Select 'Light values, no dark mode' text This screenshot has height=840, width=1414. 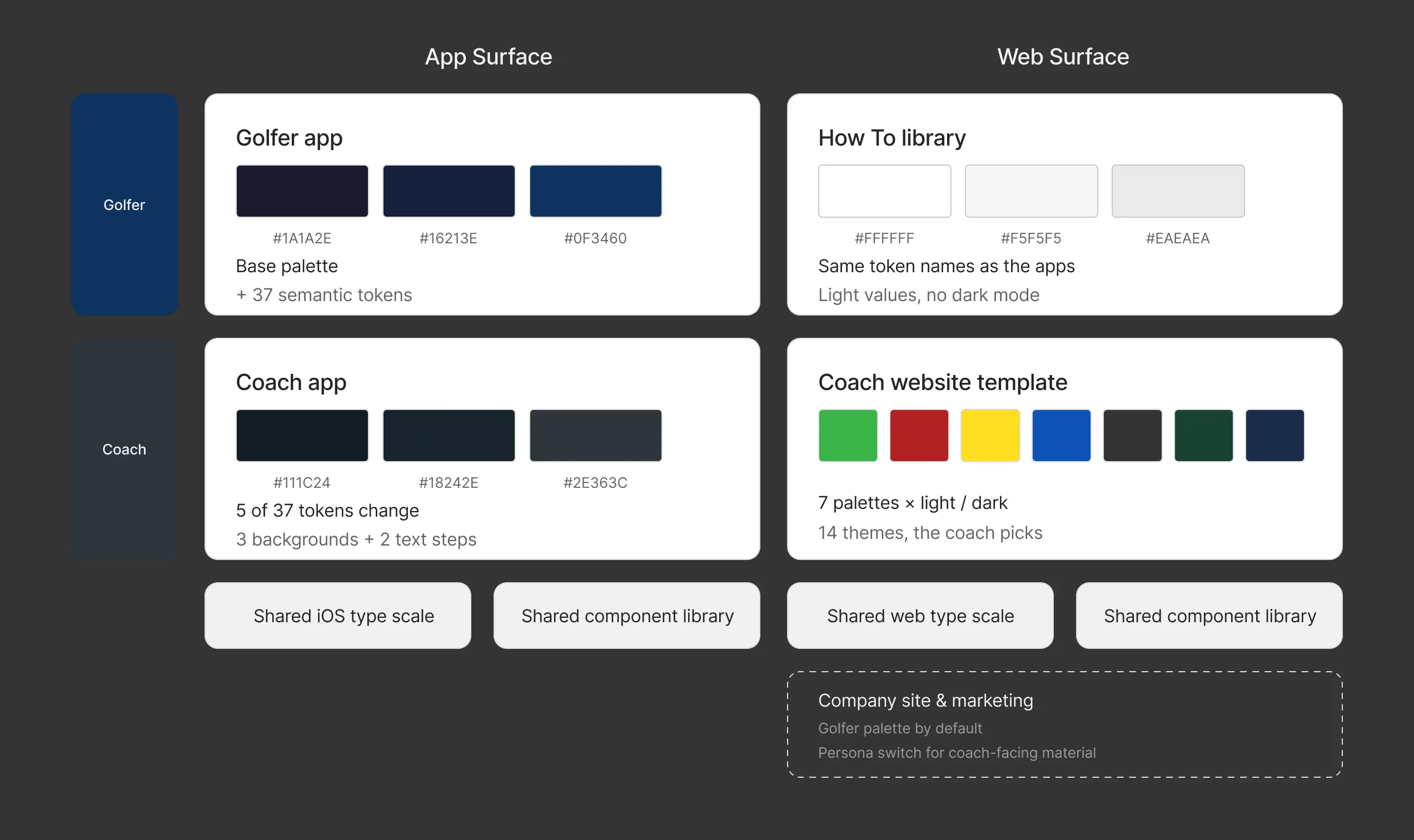coord(928,295)
